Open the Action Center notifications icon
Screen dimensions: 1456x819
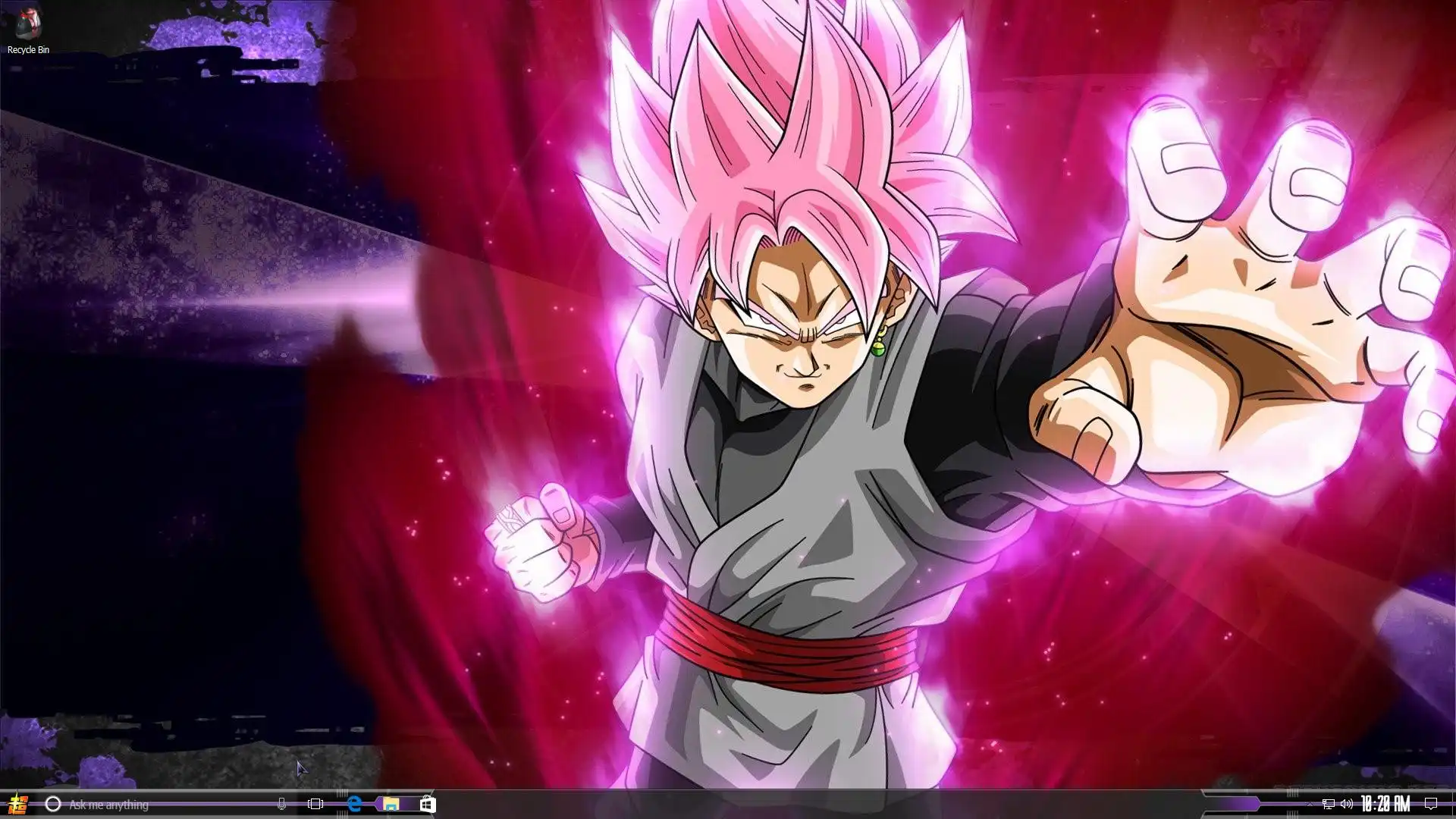coord(1431,804)
